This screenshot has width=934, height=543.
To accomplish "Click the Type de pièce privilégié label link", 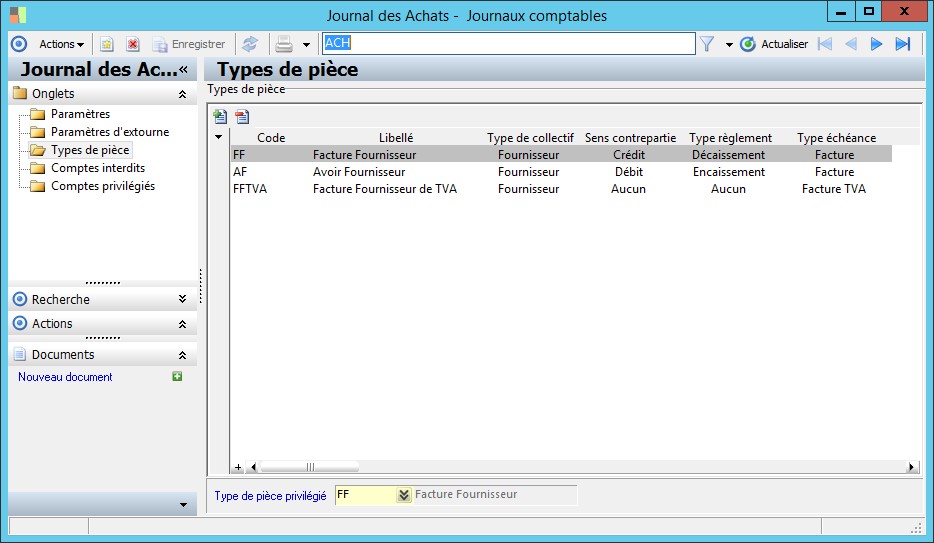I will tap(270, 495).
